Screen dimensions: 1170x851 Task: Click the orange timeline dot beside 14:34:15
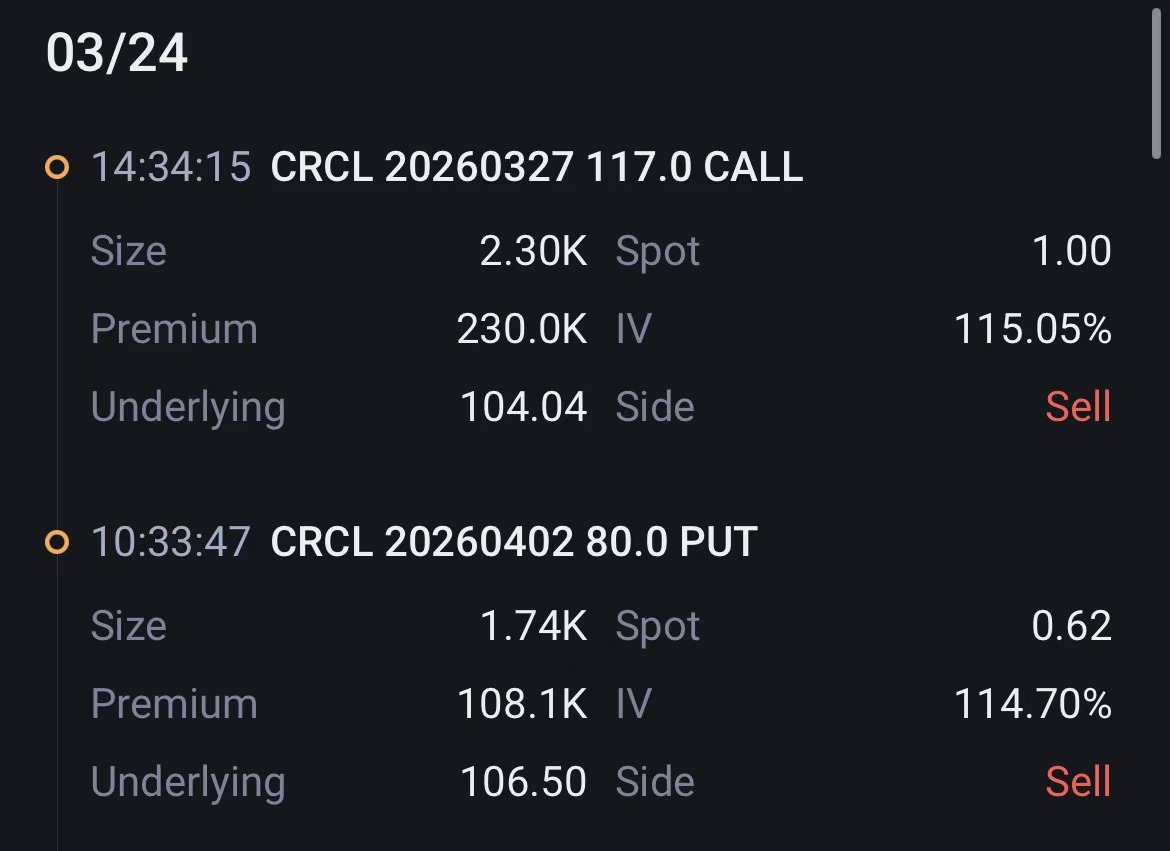58,165
